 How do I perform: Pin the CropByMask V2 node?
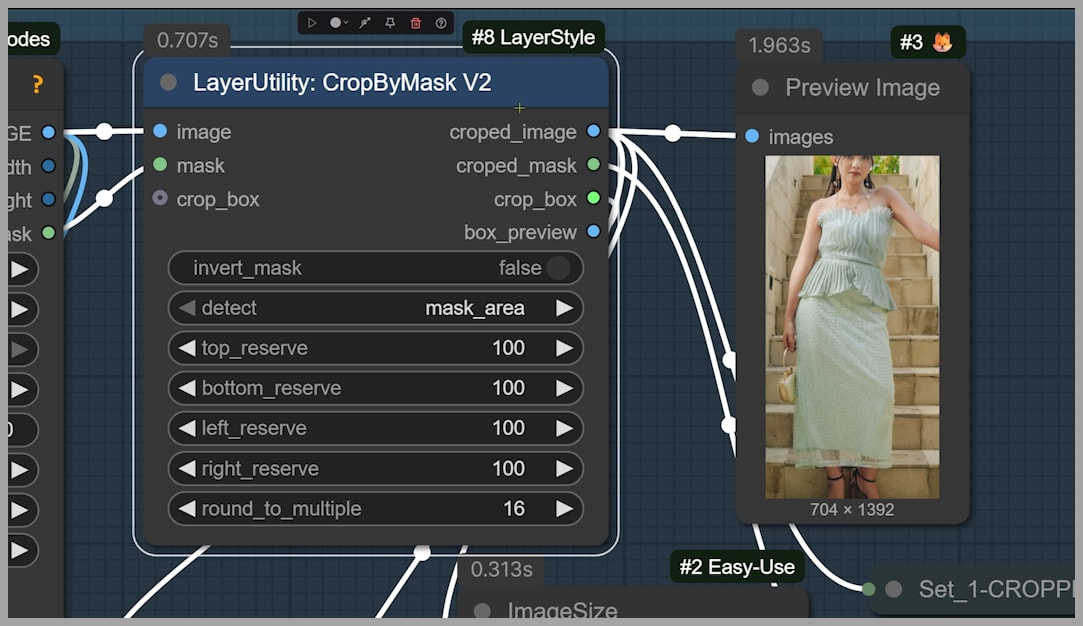pyautogui.click(x=390, y=23)
